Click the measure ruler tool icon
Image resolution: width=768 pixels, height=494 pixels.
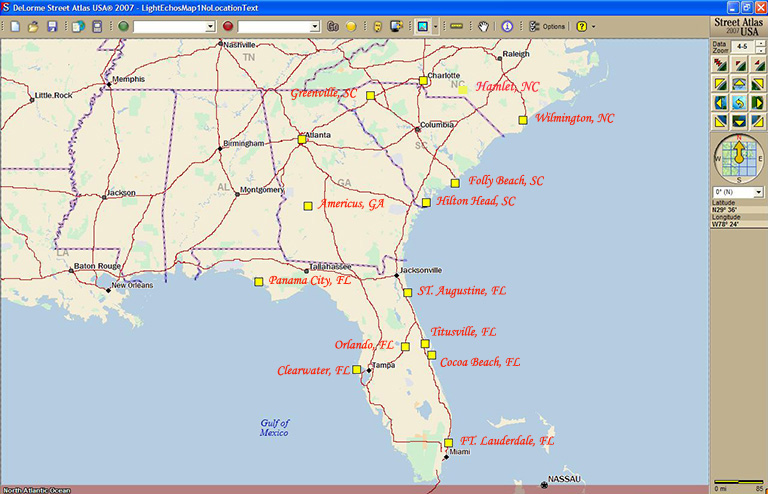point(456,26)
